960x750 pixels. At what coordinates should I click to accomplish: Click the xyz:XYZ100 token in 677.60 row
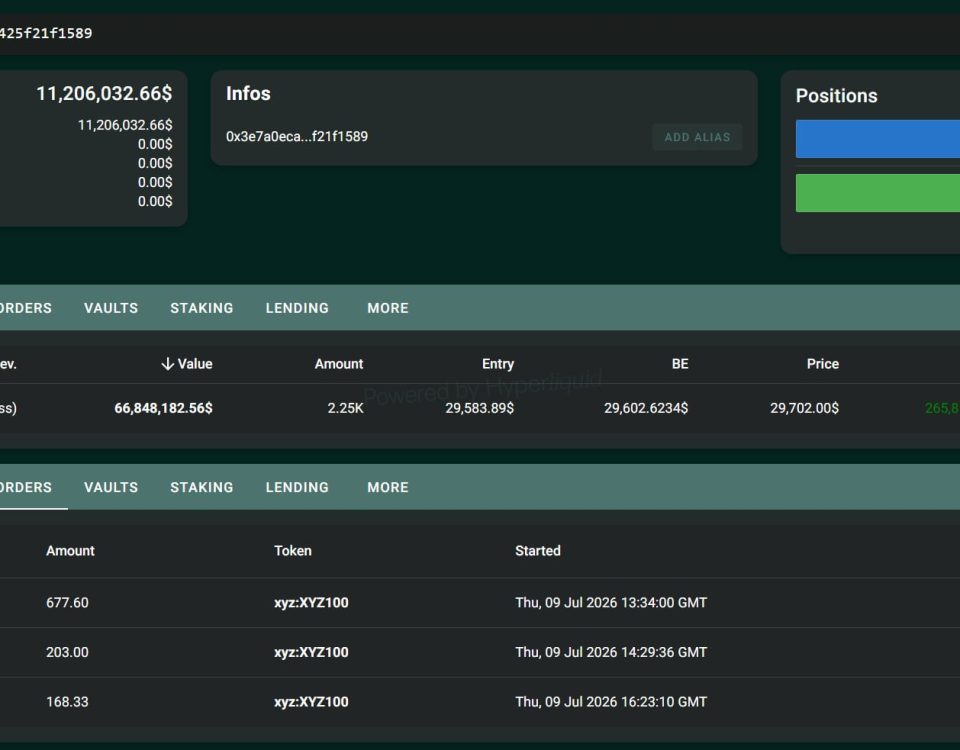pyautogui.click(x=311, y=602)
